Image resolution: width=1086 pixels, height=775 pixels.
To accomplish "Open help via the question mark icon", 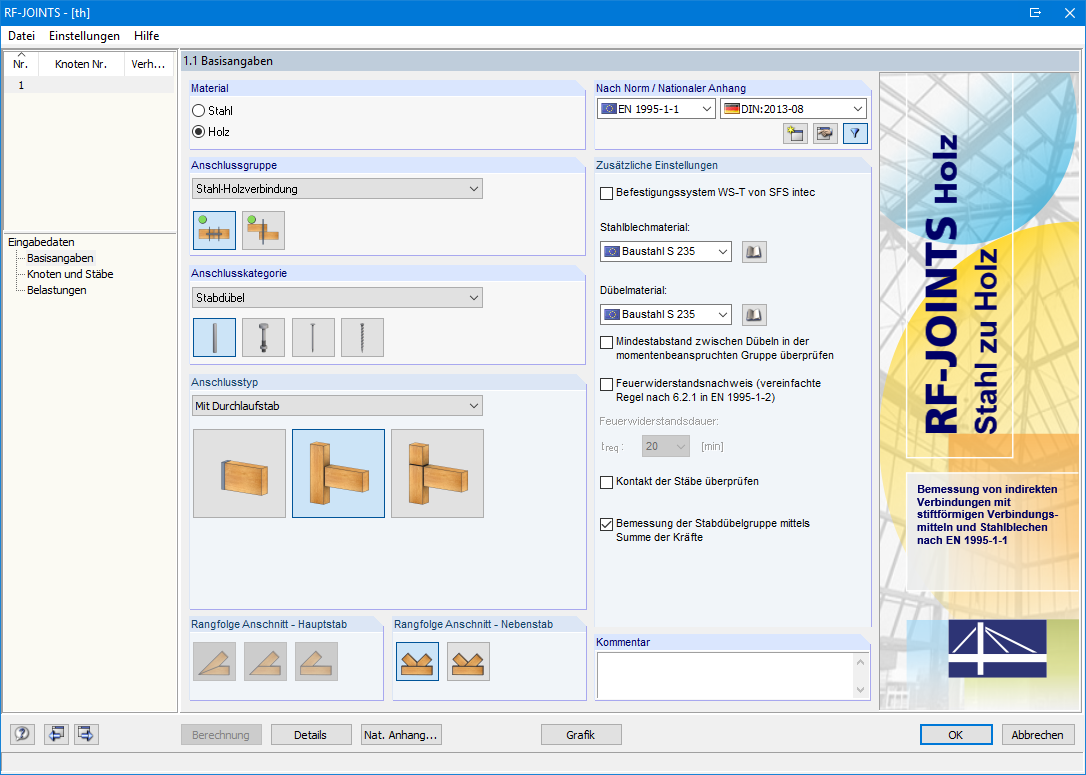I will point(21,734).
